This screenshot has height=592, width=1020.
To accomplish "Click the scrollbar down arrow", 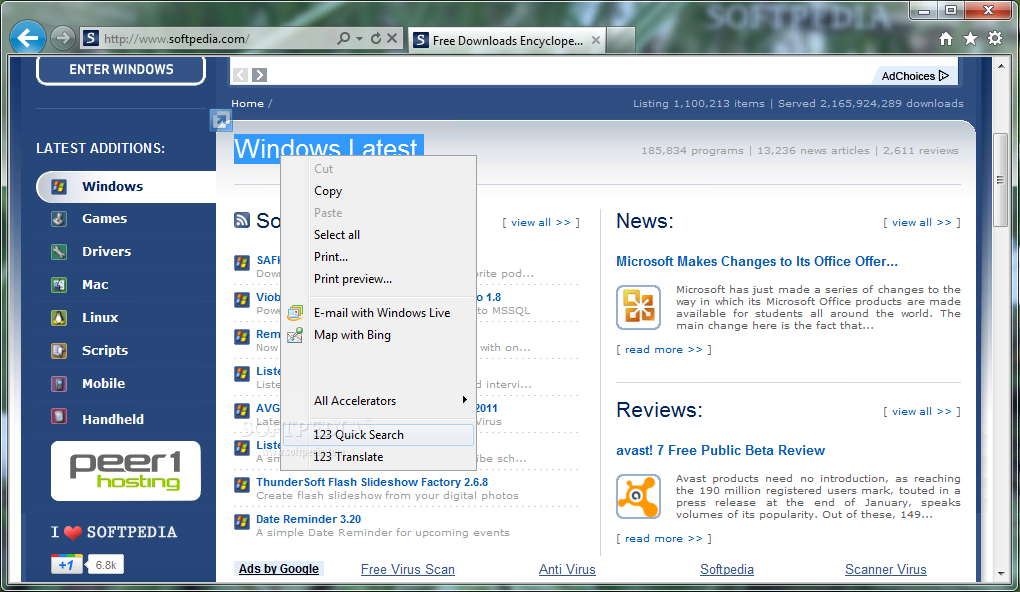I will coord(1000,574).
